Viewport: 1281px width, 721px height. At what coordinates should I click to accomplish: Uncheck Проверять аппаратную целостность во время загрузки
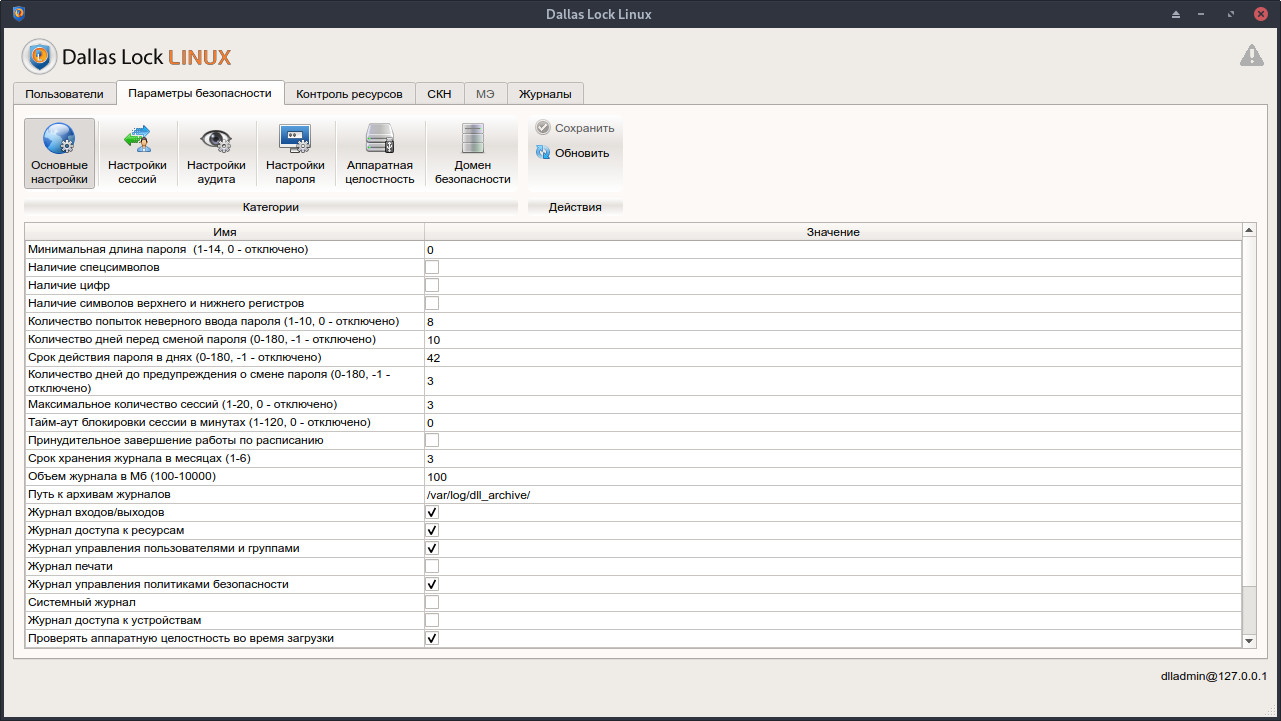pos(431,638)
